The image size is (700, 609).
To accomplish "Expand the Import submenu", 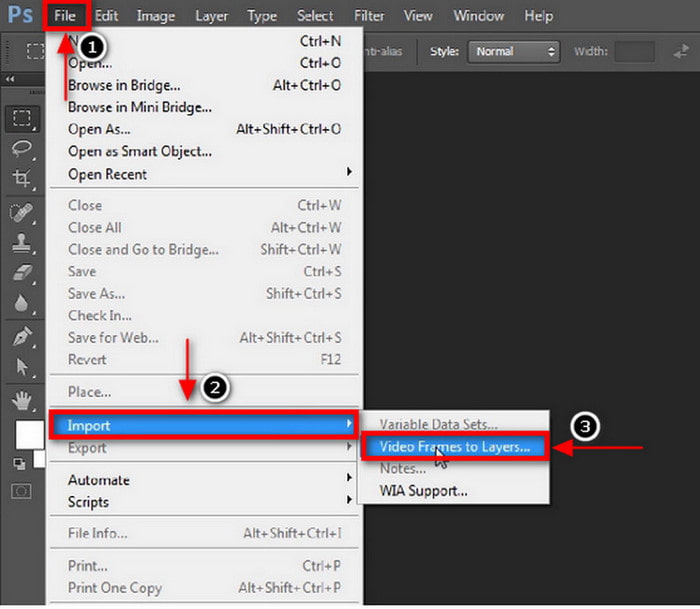I will (204, 425).
